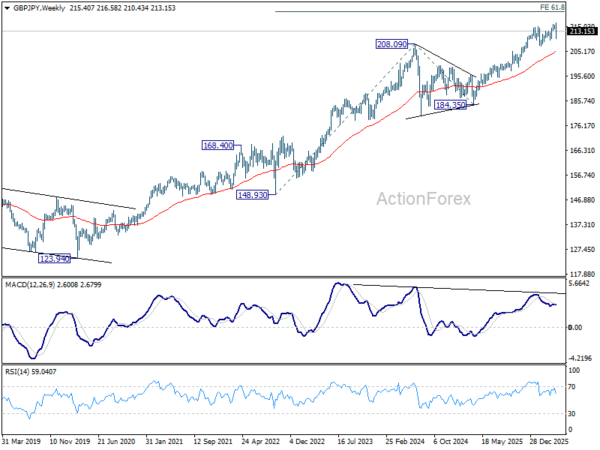
Task: Click the current price tag 213.153
Action: tap(582, 31)
